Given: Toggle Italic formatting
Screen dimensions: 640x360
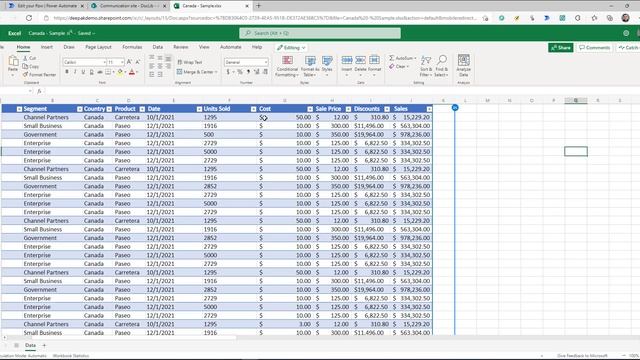Looking at the screenshot, I should pyautogui.click(x=75, y=72).
